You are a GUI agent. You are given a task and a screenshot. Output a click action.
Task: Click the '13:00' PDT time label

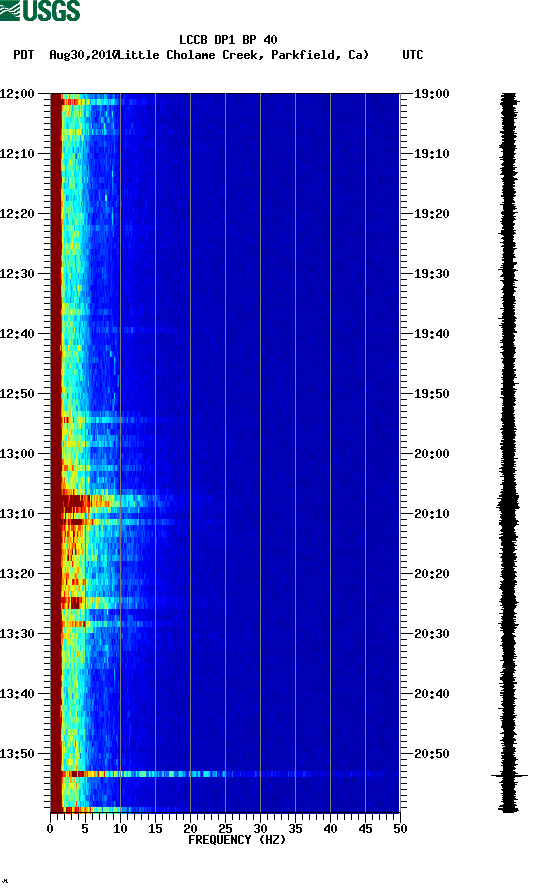[x=17, y=453]
